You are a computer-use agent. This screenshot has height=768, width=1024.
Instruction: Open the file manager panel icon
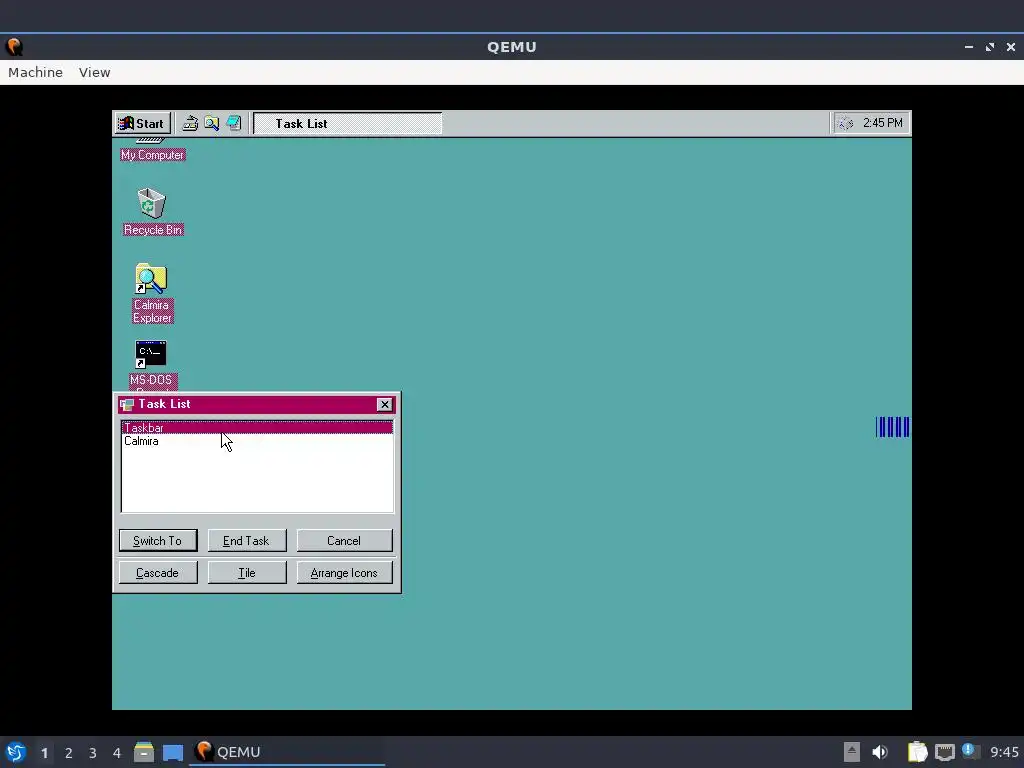144,752
